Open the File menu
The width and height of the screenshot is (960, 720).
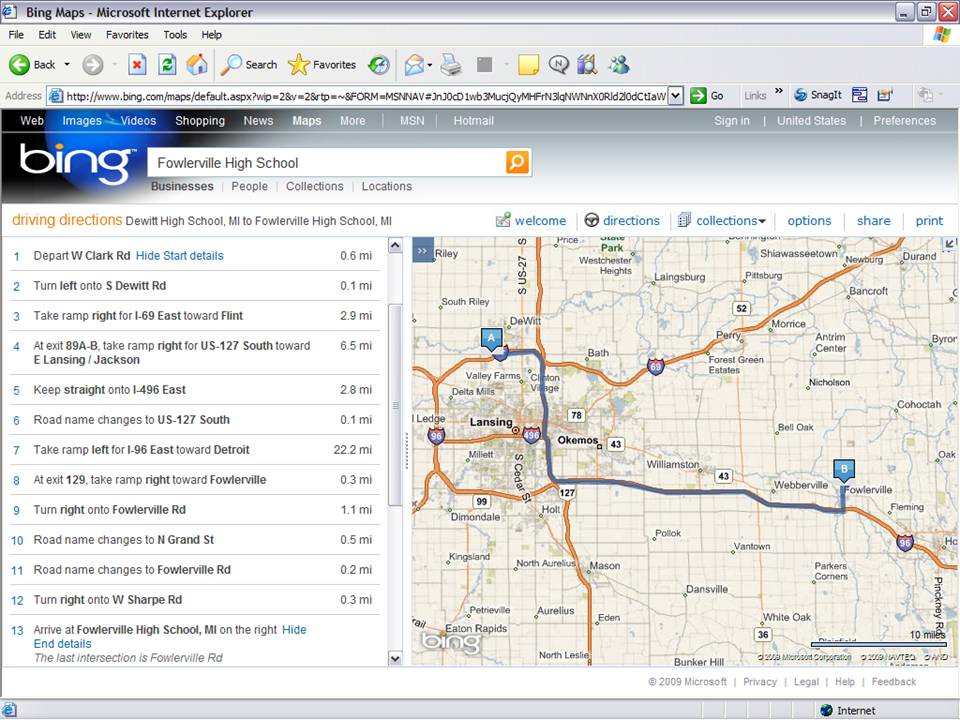(16, 35)
